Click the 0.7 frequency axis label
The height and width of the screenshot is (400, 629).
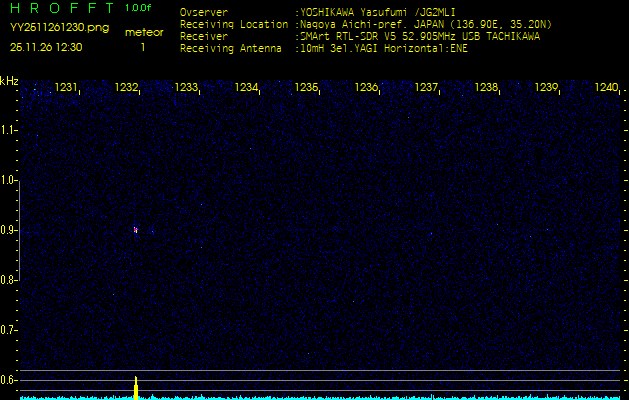(x=10, y=330)
